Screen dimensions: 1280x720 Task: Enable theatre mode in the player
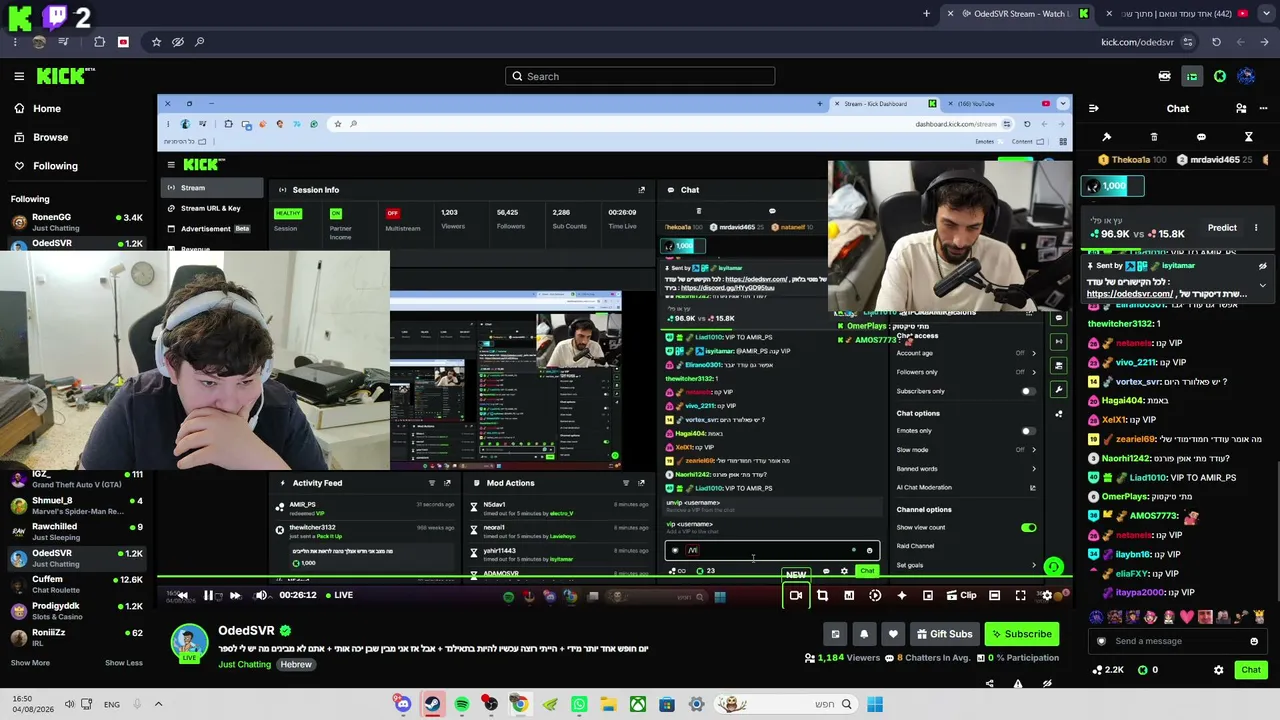pos(994,595)
